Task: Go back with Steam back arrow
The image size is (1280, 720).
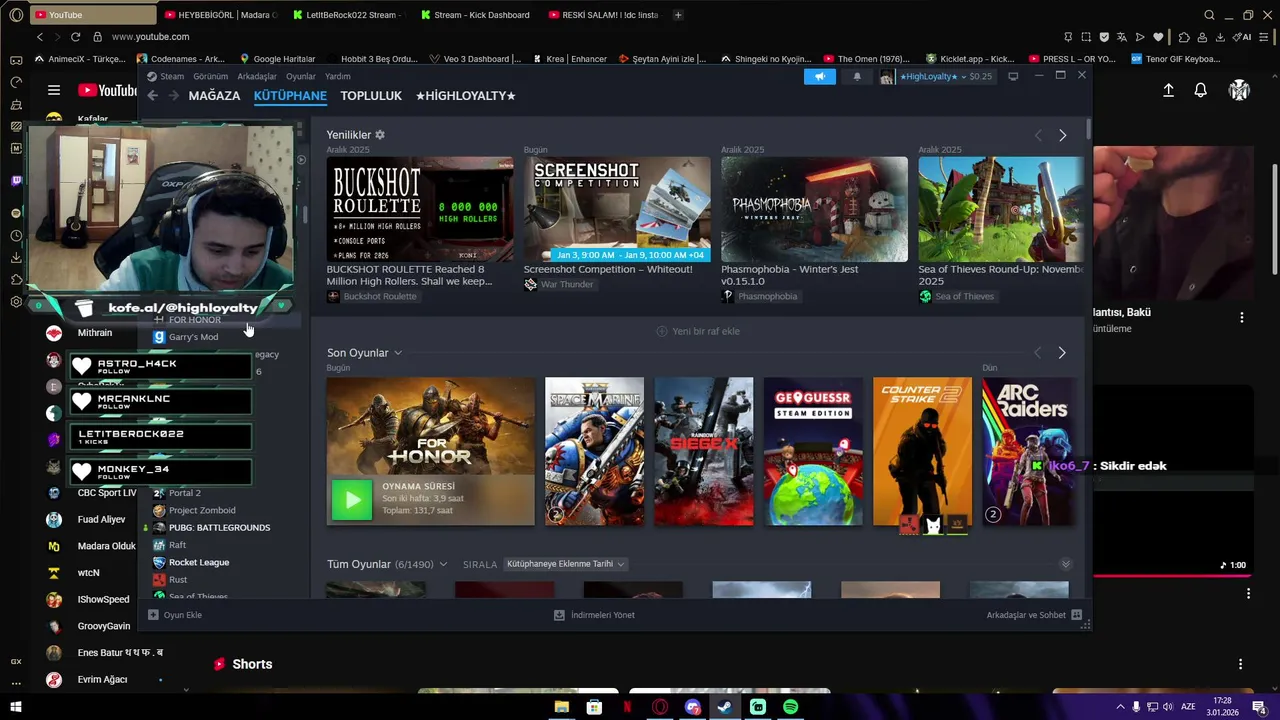Action: (152, 96)
